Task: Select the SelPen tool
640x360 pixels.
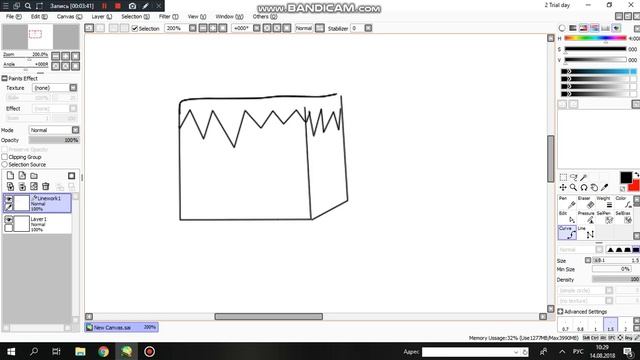Action: point(604,217)
